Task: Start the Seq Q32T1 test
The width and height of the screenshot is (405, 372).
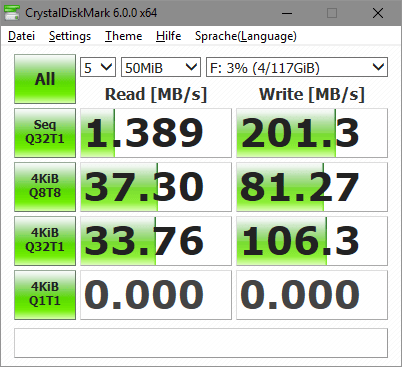Action: 45,133
